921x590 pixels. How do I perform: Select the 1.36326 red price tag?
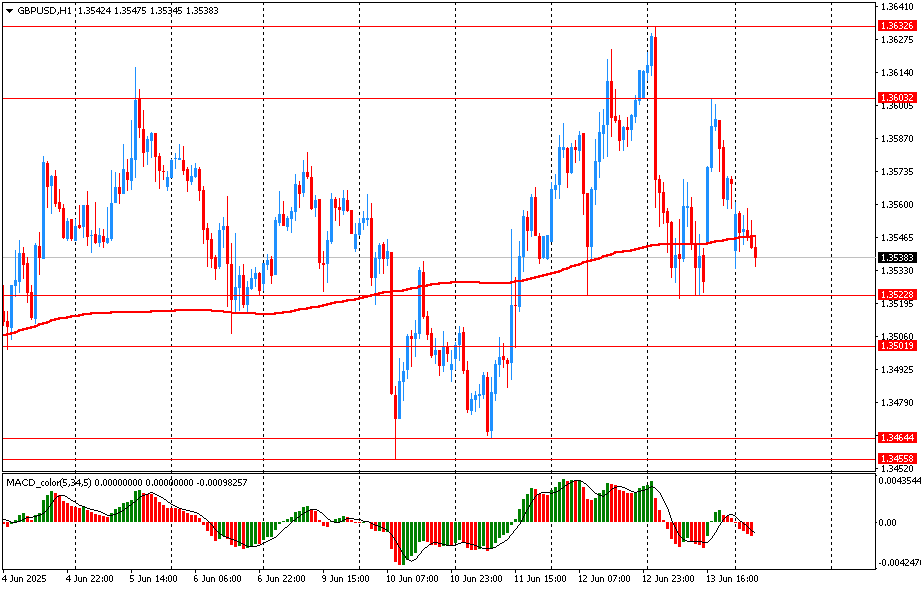pos(897,25)
